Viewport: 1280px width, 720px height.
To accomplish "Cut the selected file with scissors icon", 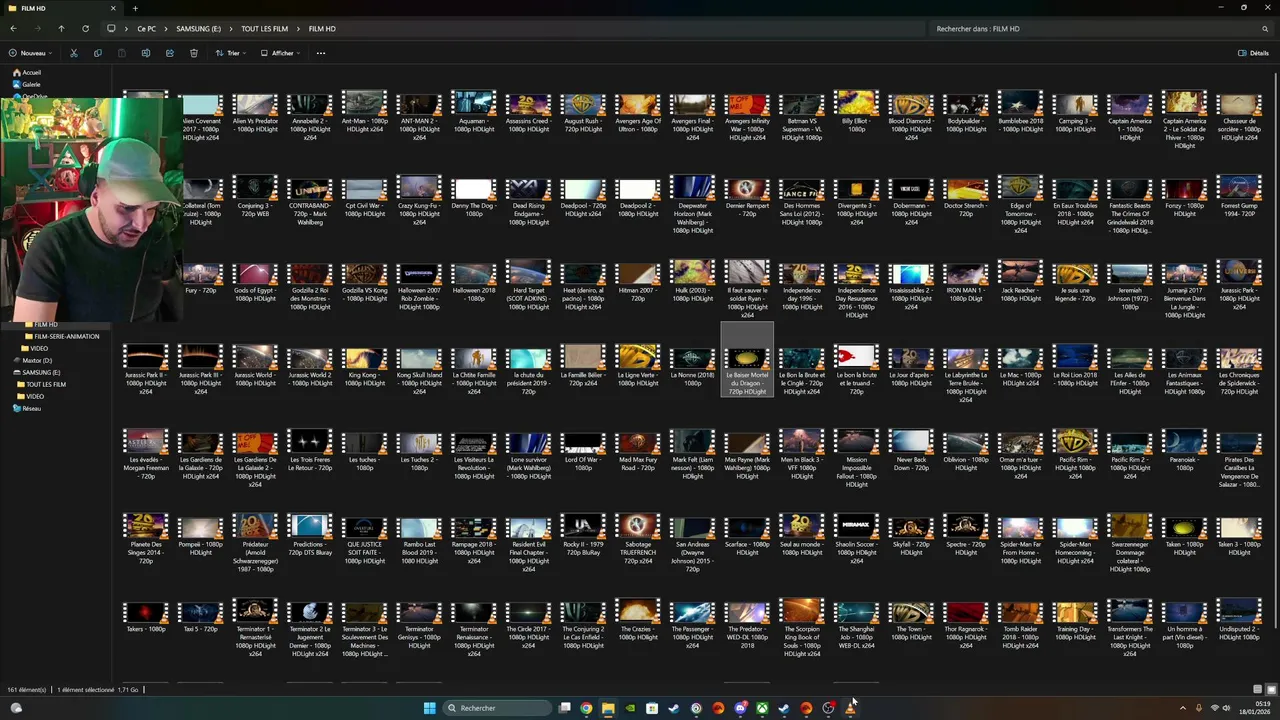I will (x=73, y=53).
